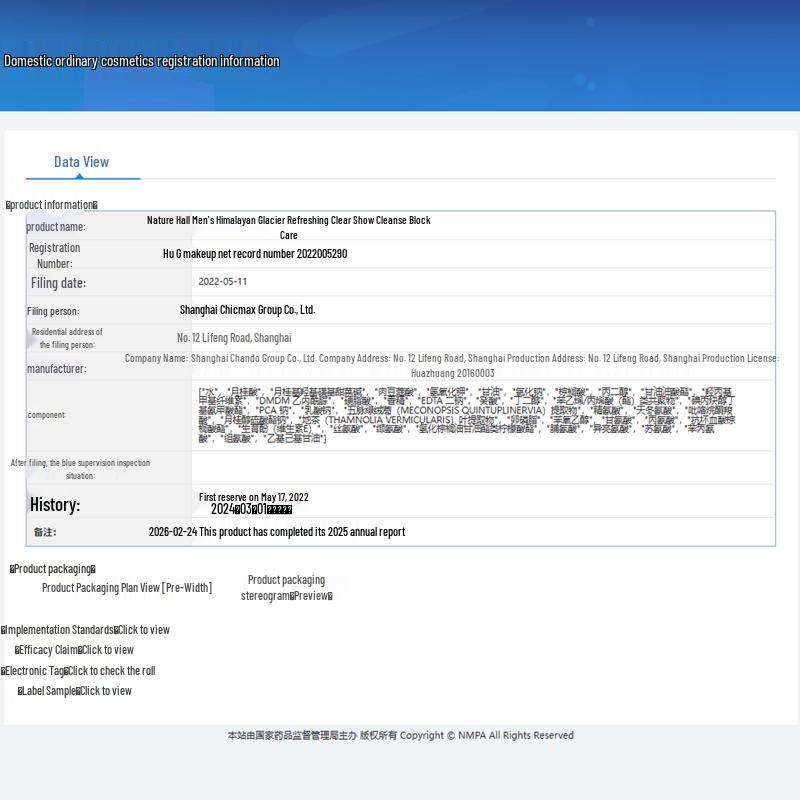Click 'After filing, the blue supervision inspection situation:' label

pos(80,469)
